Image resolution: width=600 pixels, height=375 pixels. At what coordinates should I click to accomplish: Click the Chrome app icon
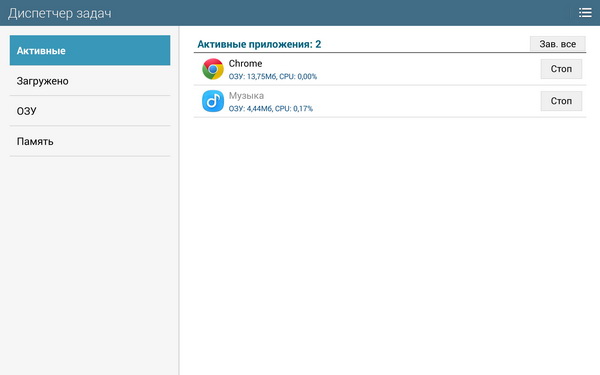tap(213, 69)
